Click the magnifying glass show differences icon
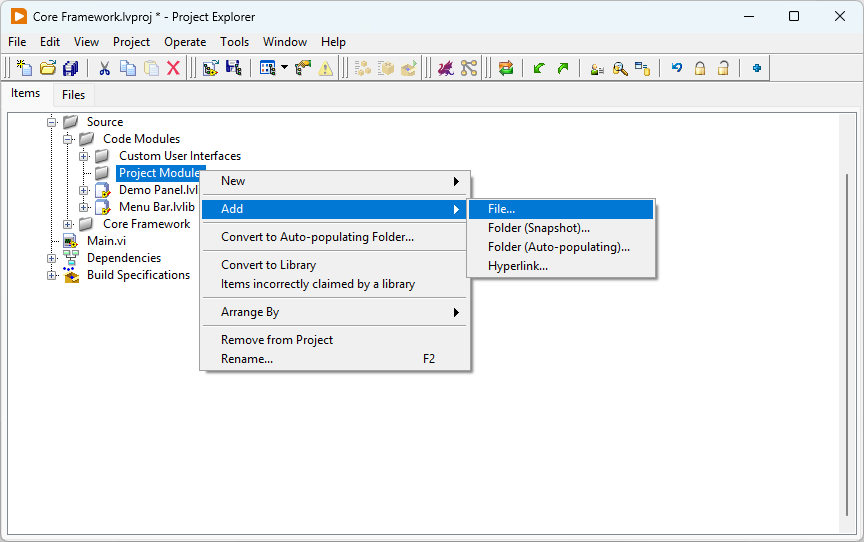This screenshot has width=864, height=542. [x=620, y=69]
